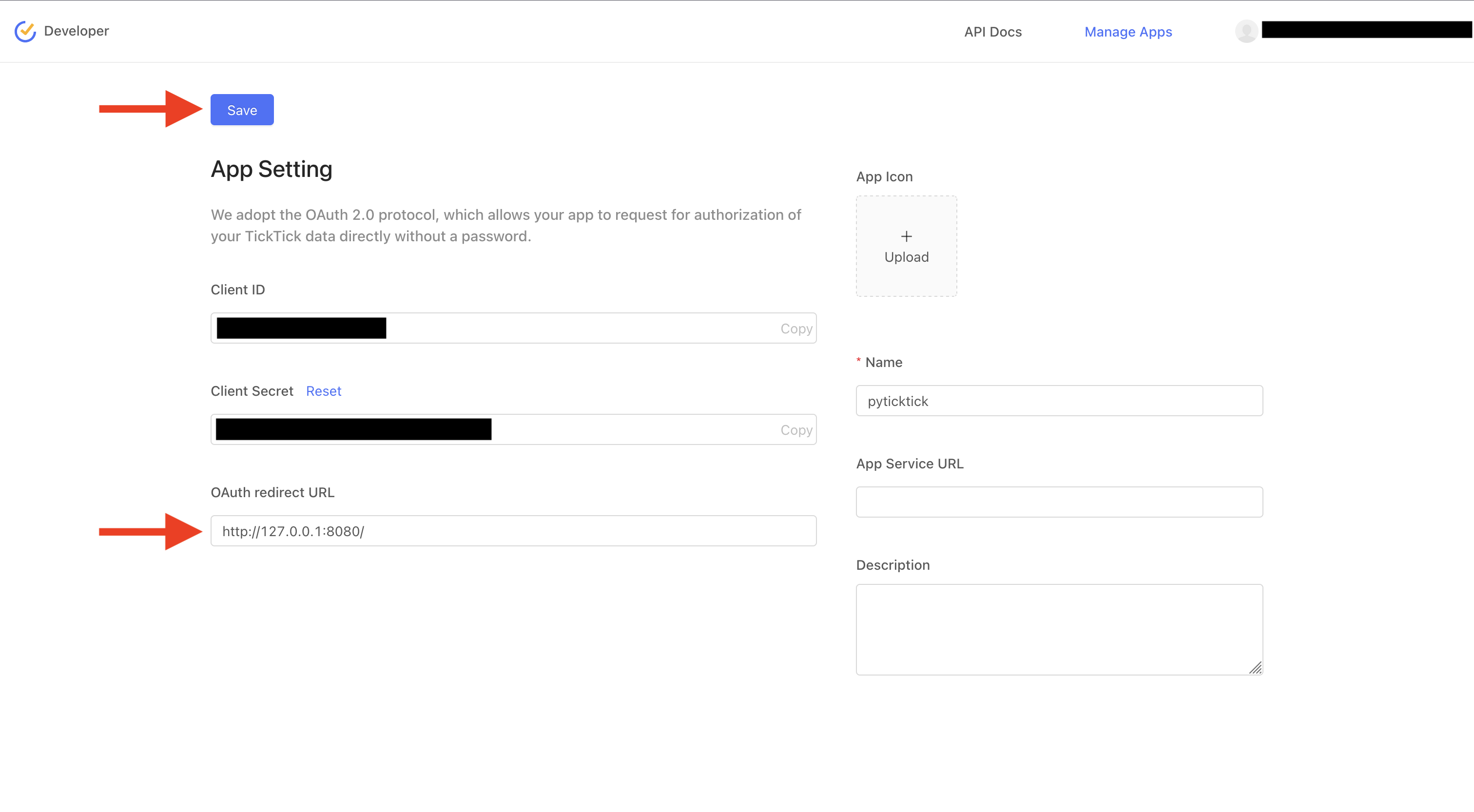The width and height of the screenshot is (1474, 812).
Task: Click the OAuth redirect URL label
Action: click(x=272, y=492)
